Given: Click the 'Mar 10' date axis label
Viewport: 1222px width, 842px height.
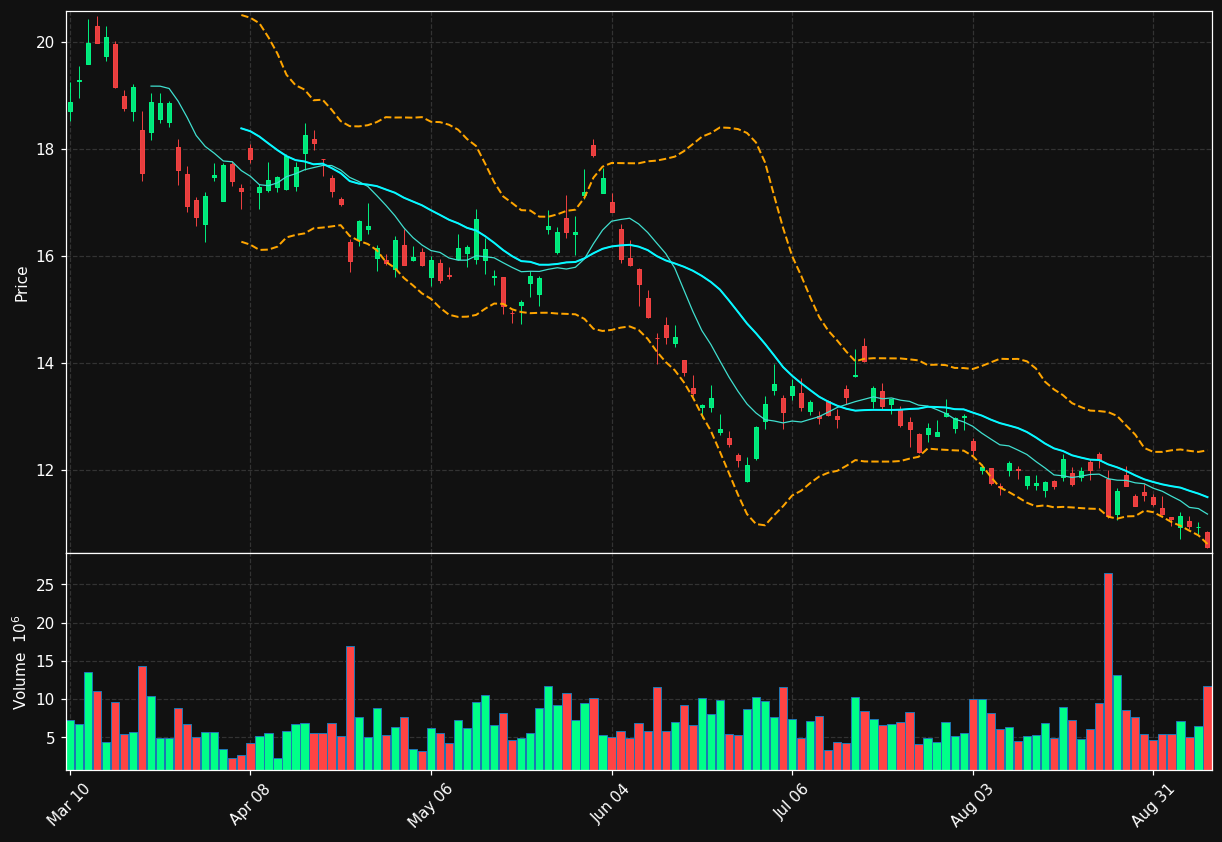Looking at the screenshot, I should 67,806.
